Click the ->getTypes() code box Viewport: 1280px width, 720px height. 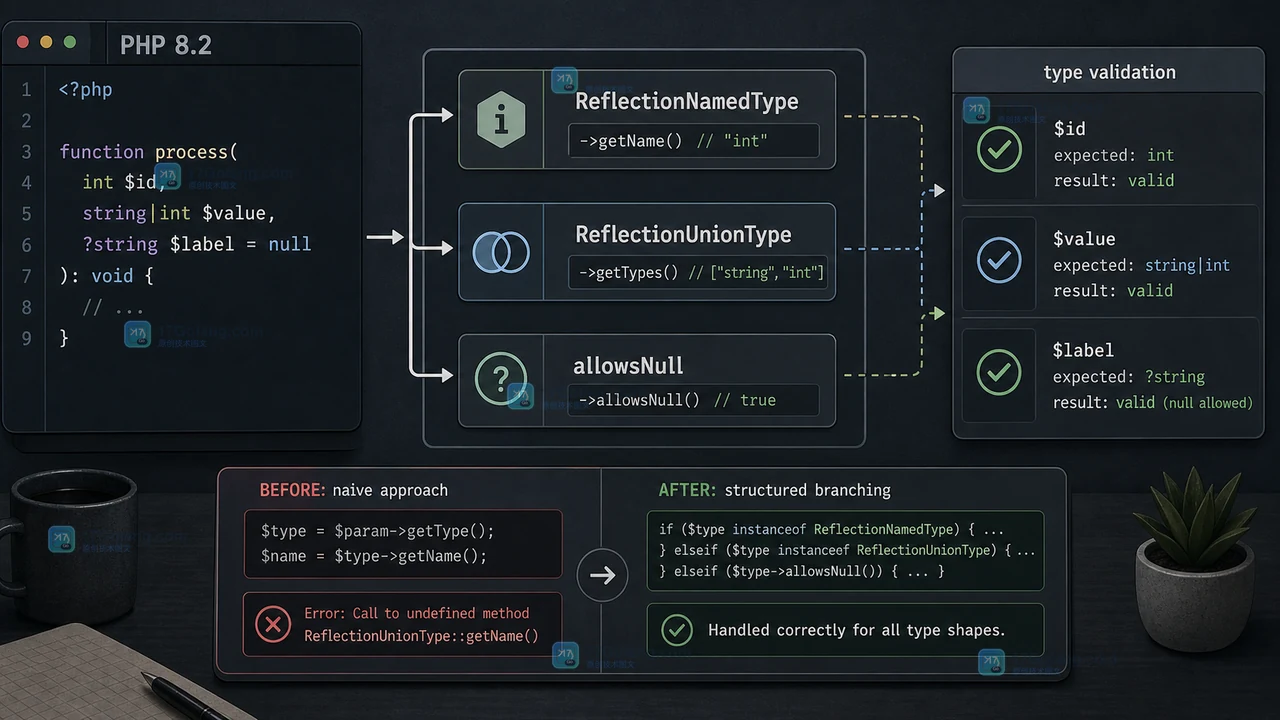tap(698, 272)
